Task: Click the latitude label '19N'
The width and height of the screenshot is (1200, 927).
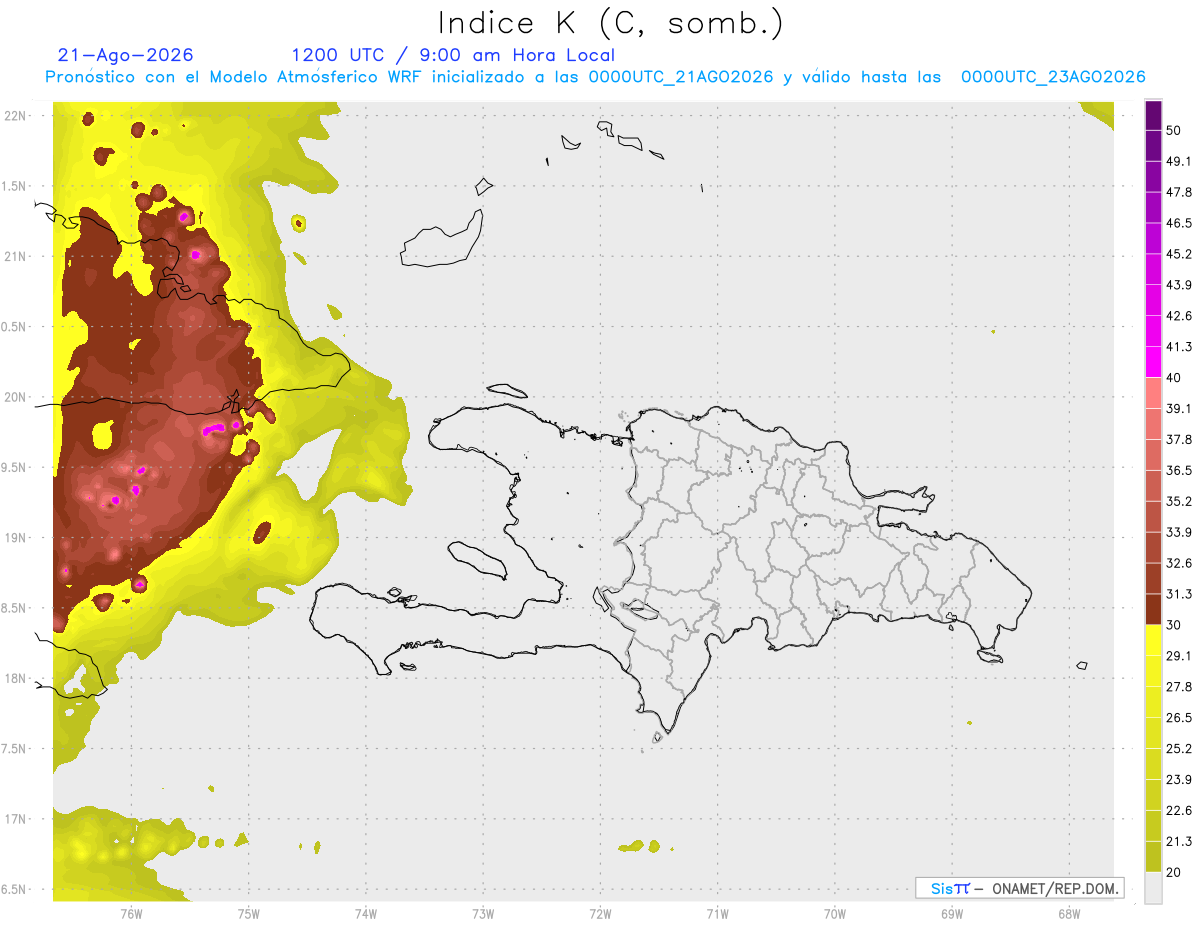Action: click(x=17, y=538)
